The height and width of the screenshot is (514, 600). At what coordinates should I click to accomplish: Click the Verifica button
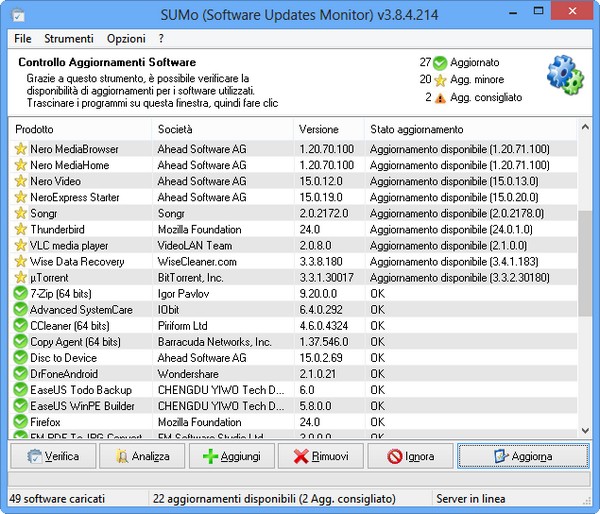pyautogui.click(x=53, y=456)
